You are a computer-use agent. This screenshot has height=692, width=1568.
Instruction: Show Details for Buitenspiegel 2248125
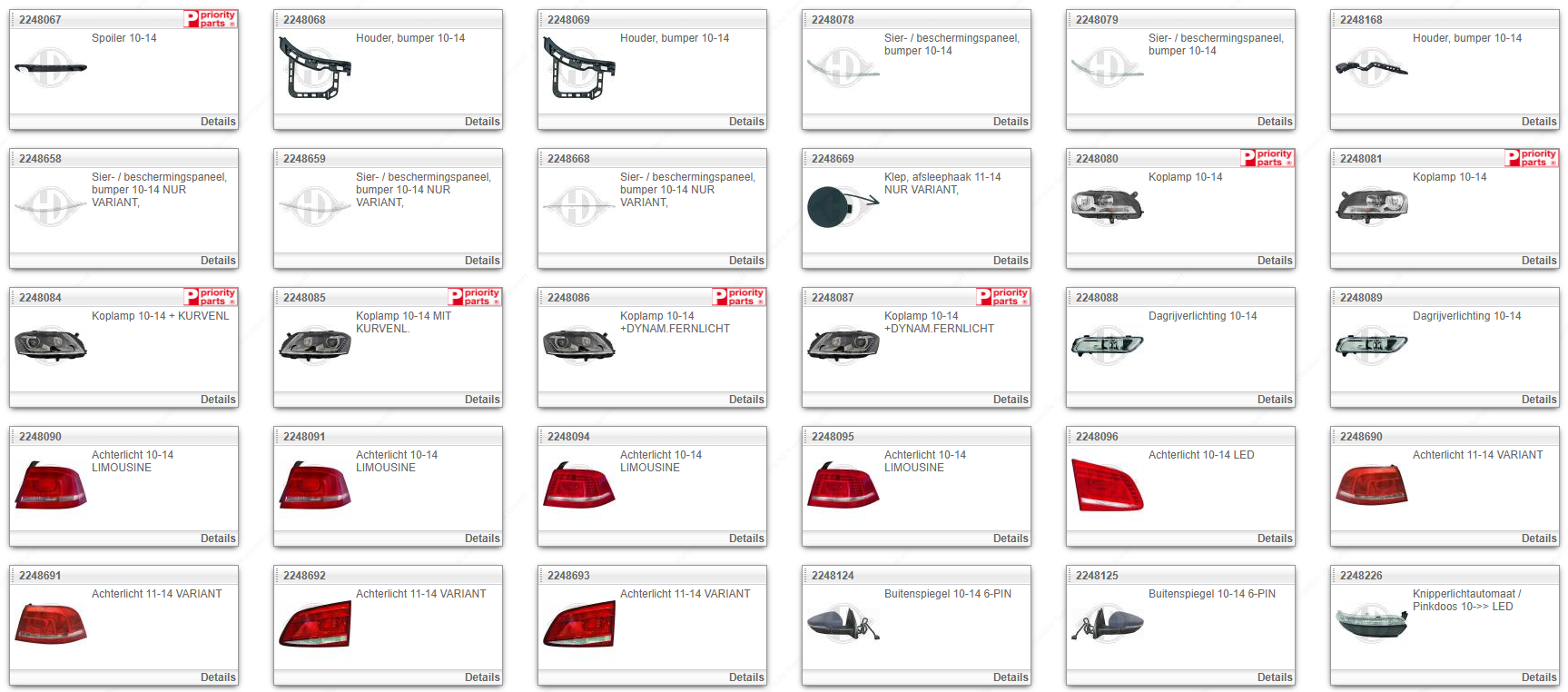click(x=1274, y=677)
